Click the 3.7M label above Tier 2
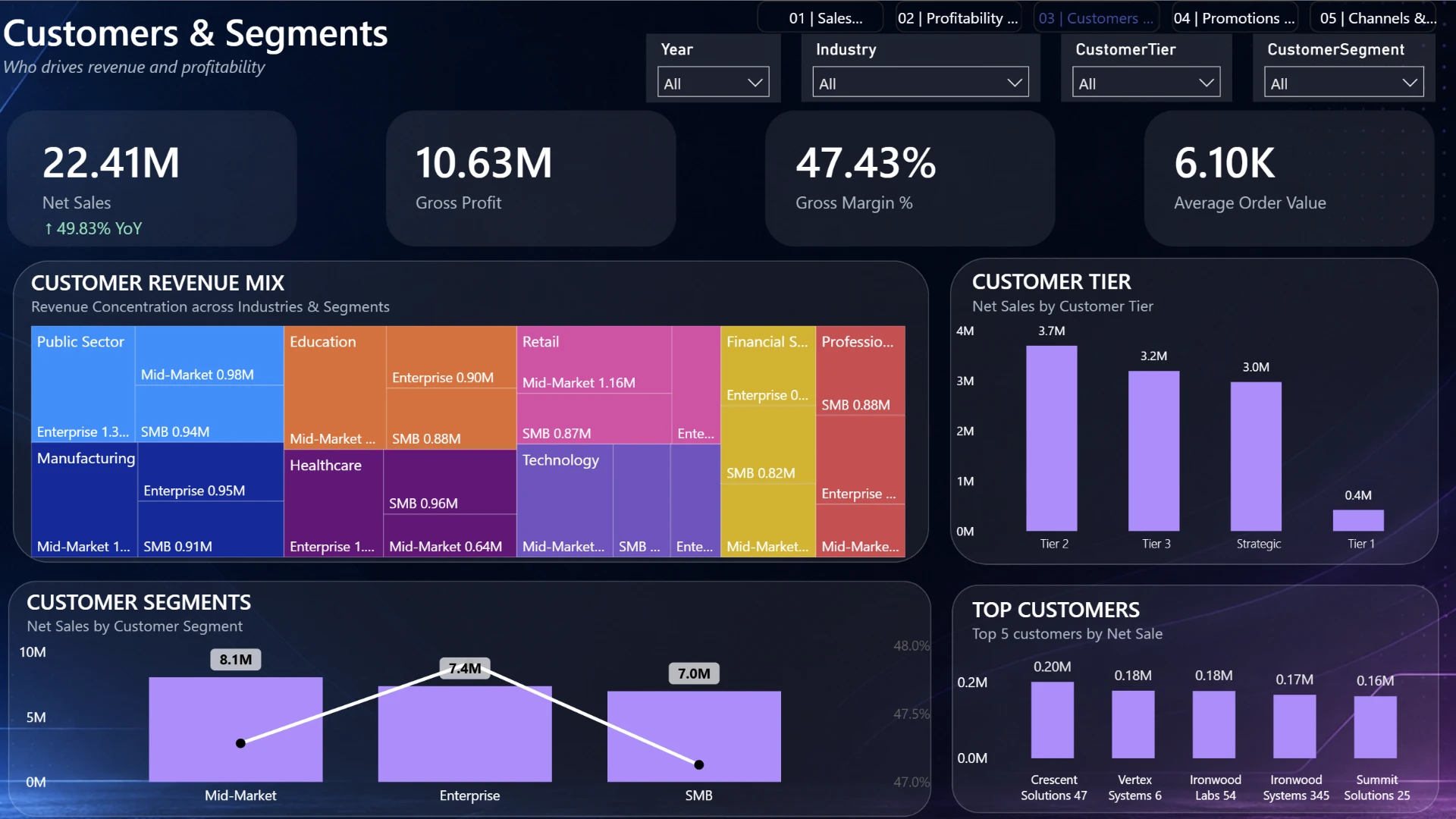The height and width of the screenshot is (819, 1456). pos(1052,331)
